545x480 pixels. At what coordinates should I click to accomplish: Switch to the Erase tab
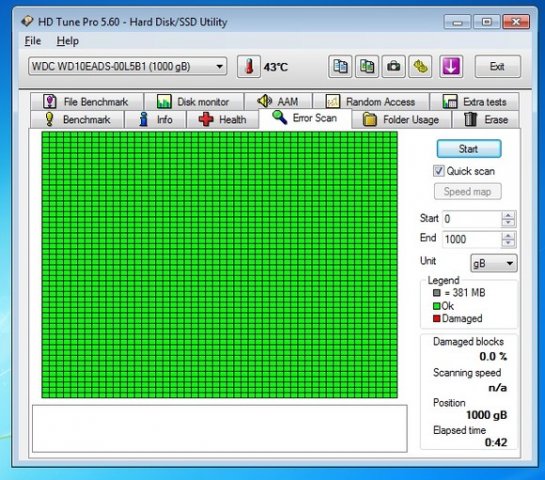pos(486,120)
